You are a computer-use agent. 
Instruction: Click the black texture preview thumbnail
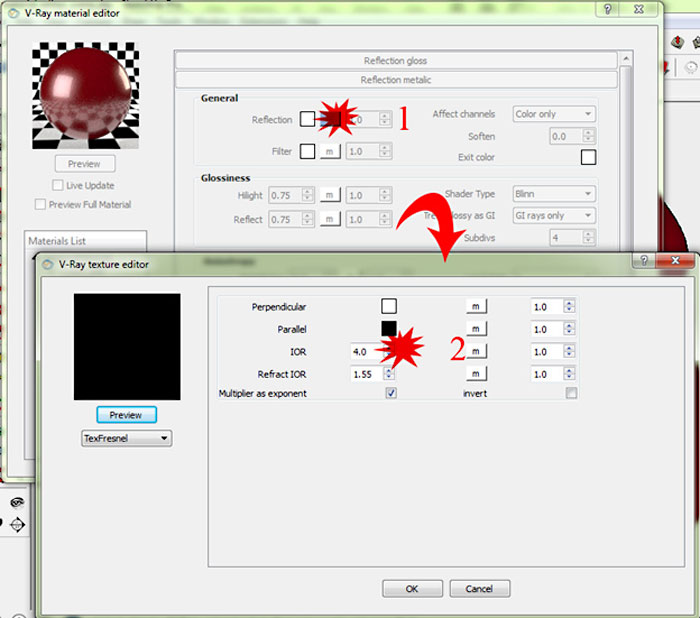pos(127,347)
